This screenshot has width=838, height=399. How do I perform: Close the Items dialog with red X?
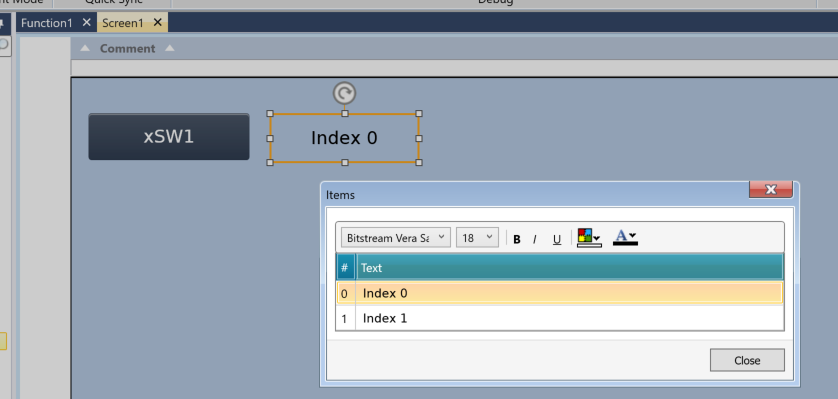771,189
